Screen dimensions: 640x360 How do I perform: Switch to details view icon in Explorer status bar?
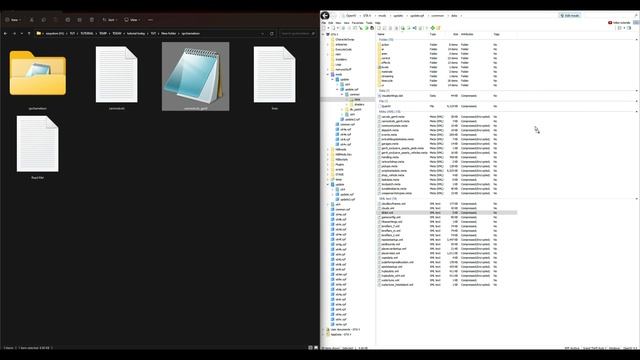[x=310, y=348]
